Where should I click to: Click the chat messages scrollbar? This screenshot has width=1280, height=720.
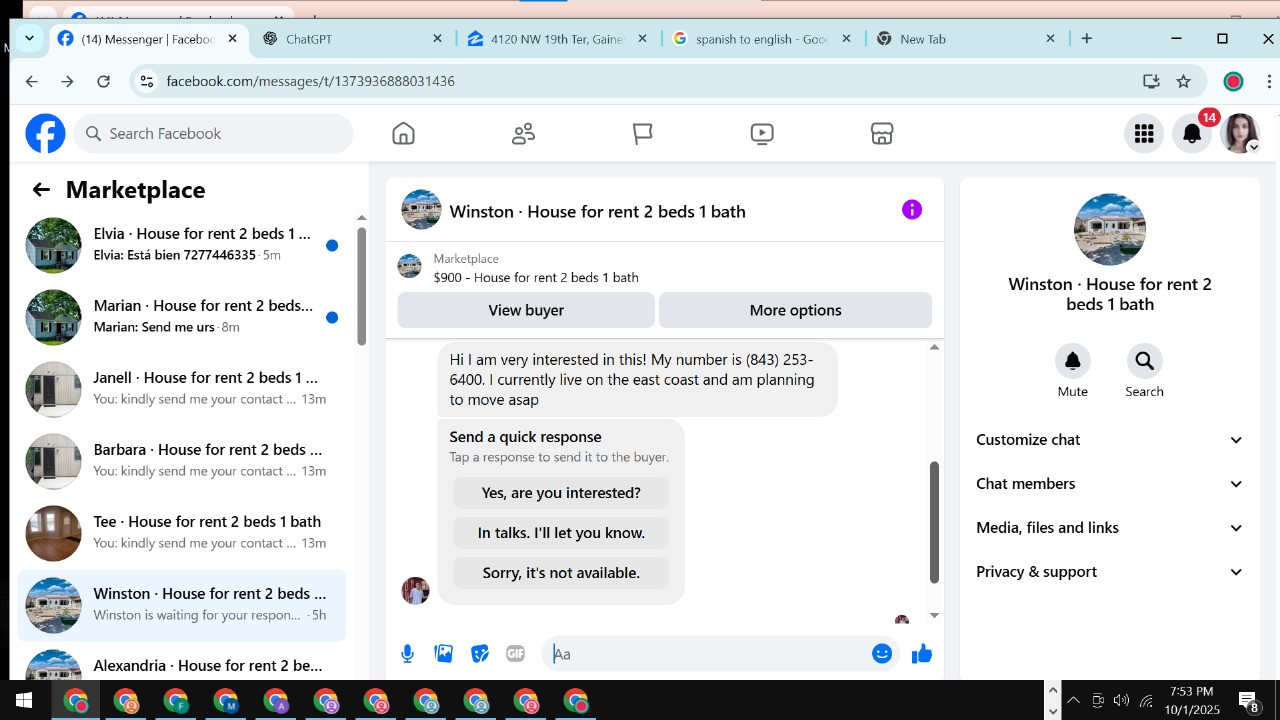click(934, 521)
